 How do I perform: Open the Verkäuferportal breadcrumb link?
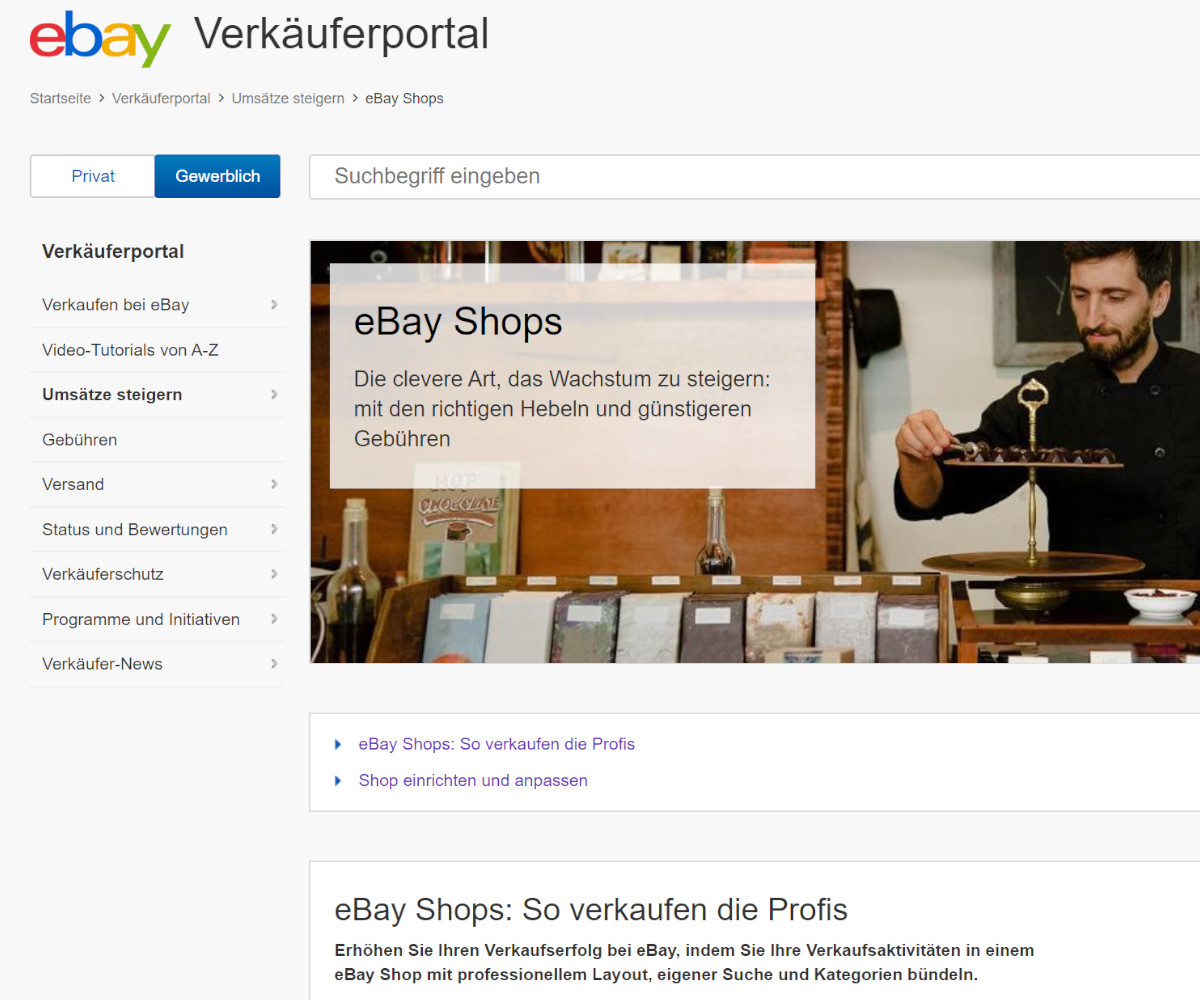pyautogui.click(x=161, y=98)
